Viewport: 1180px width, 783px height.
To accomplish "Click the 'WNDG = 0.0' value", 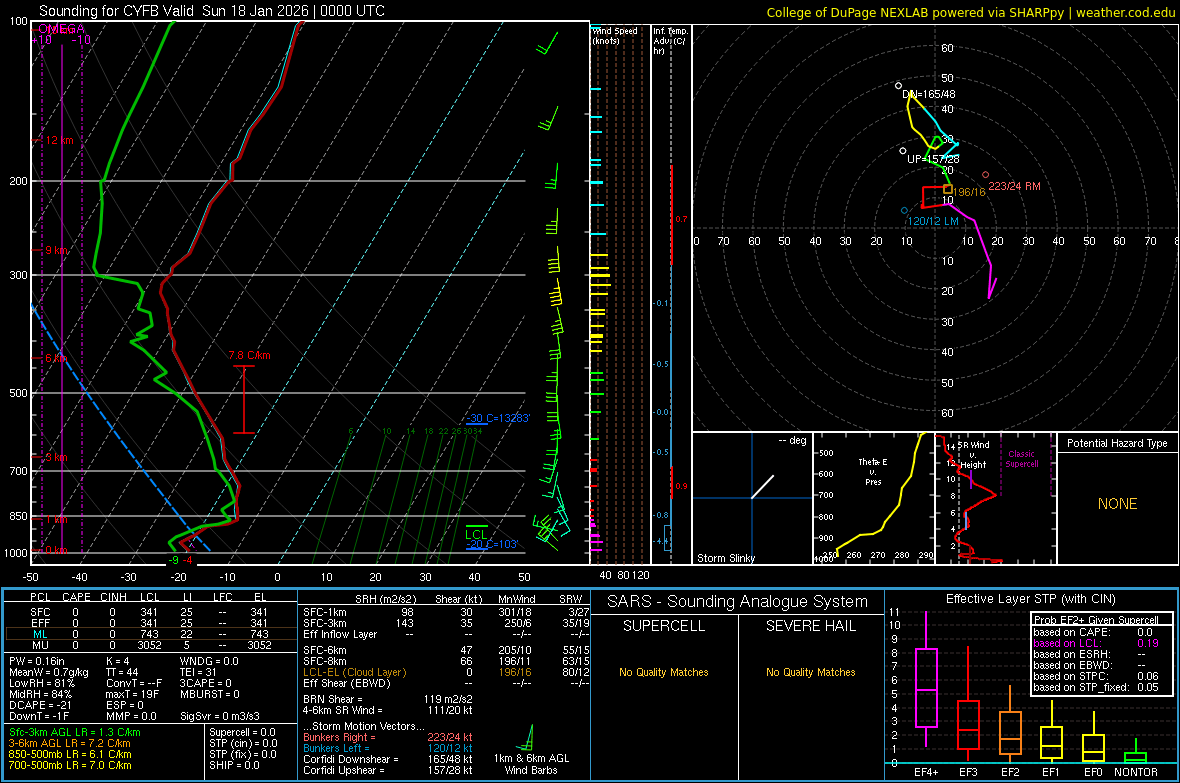I will tap(209, 661).
